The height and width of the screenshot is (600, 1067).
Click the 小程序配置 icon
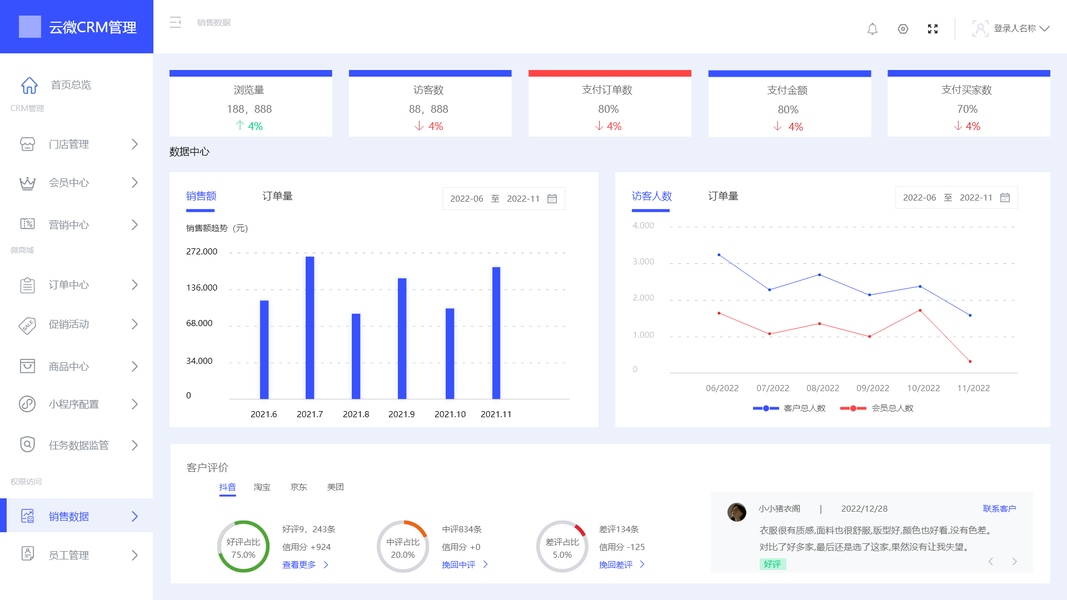[27, 404]
